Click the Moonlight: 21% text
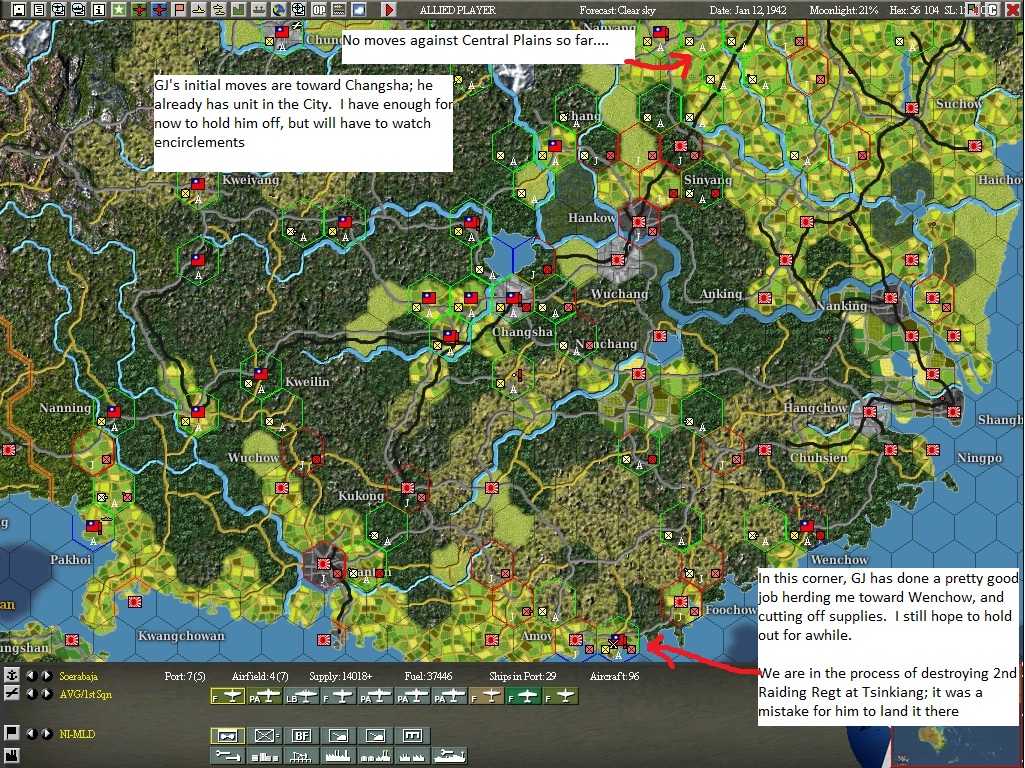The height and width of the screenshot is (768, 1025). 843,10
